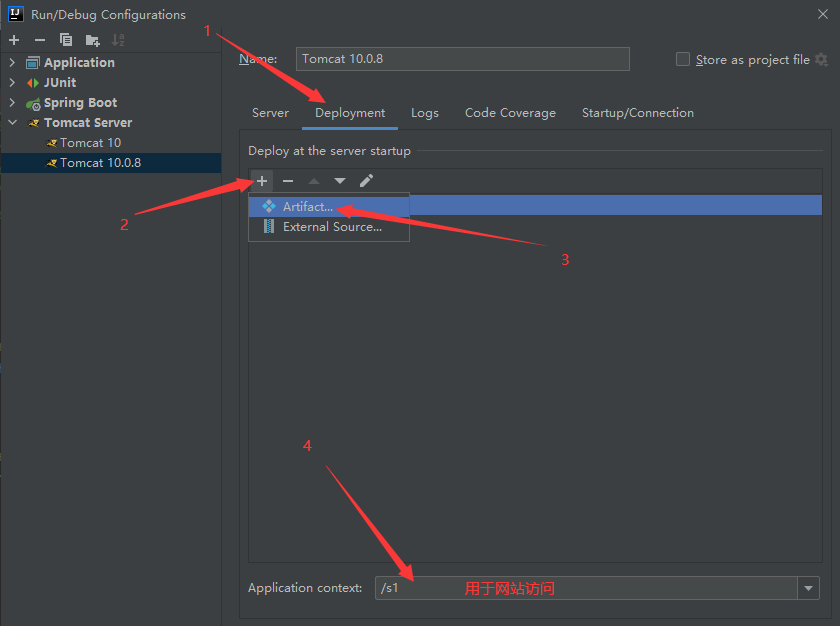Screen dimensions: 840x626
Task: Click the Tomcat Server cat icon
Action: (34, 123)
